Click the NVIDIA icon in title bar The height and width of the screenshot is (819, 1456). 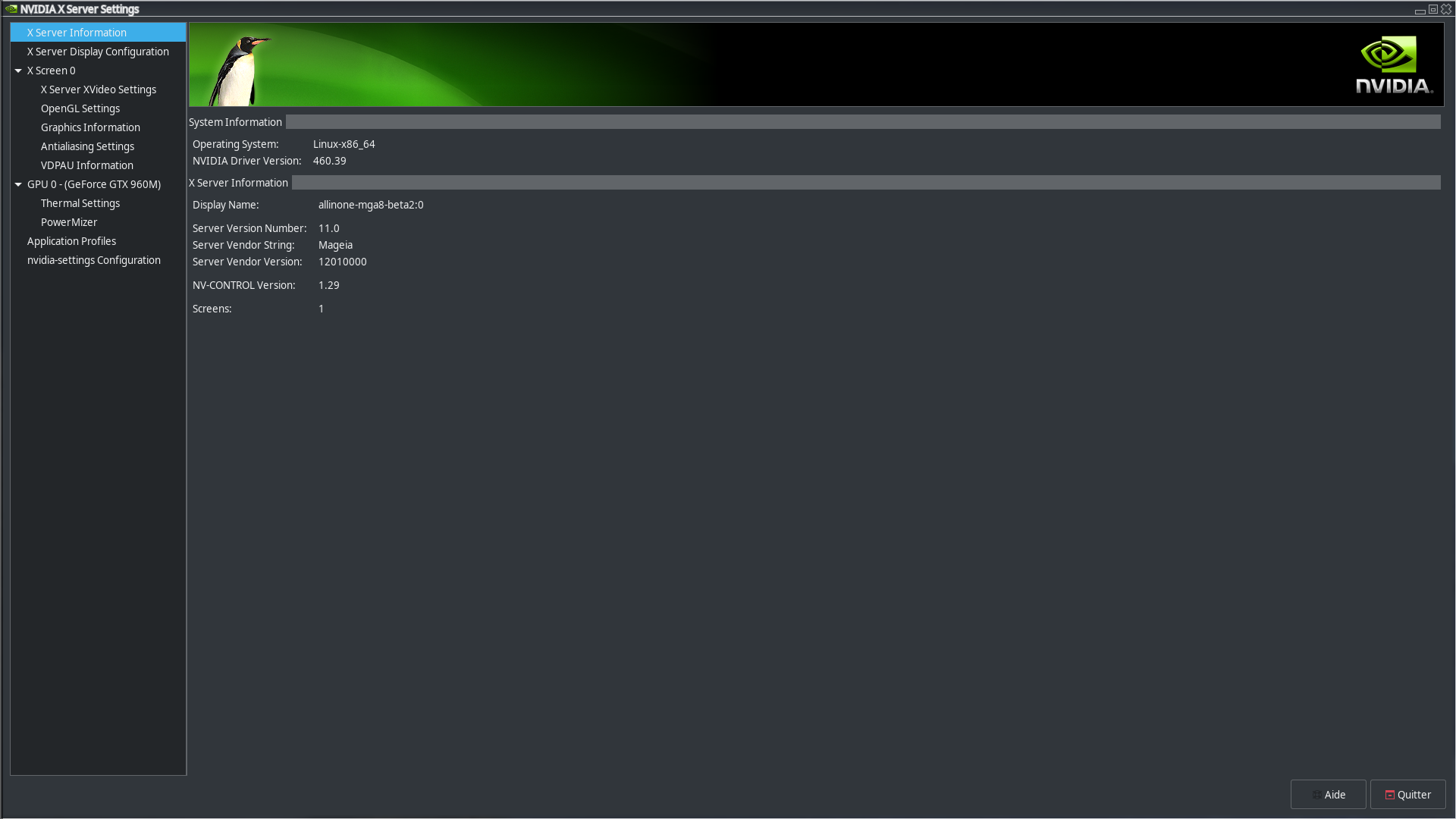11,9
